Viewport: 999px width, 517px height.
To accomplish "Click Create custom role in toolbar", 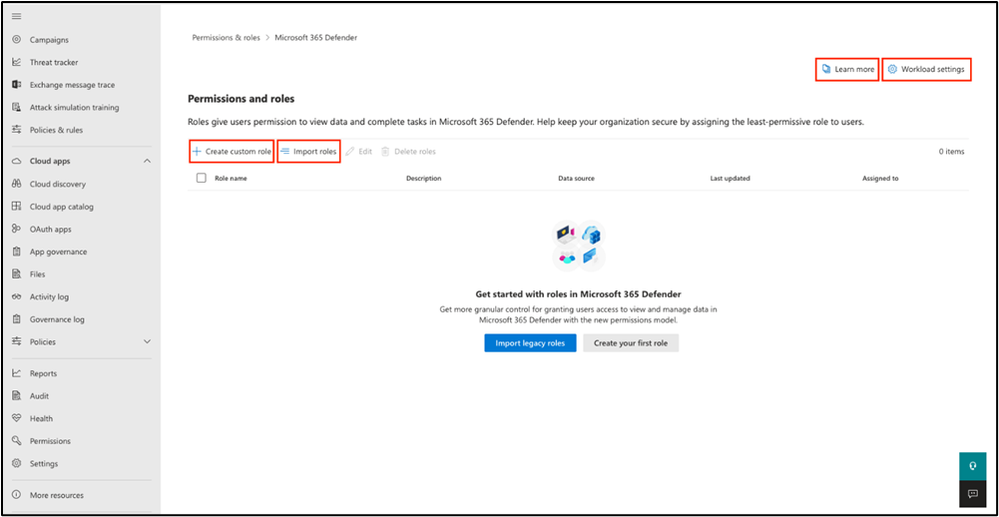I will point(232,152).
